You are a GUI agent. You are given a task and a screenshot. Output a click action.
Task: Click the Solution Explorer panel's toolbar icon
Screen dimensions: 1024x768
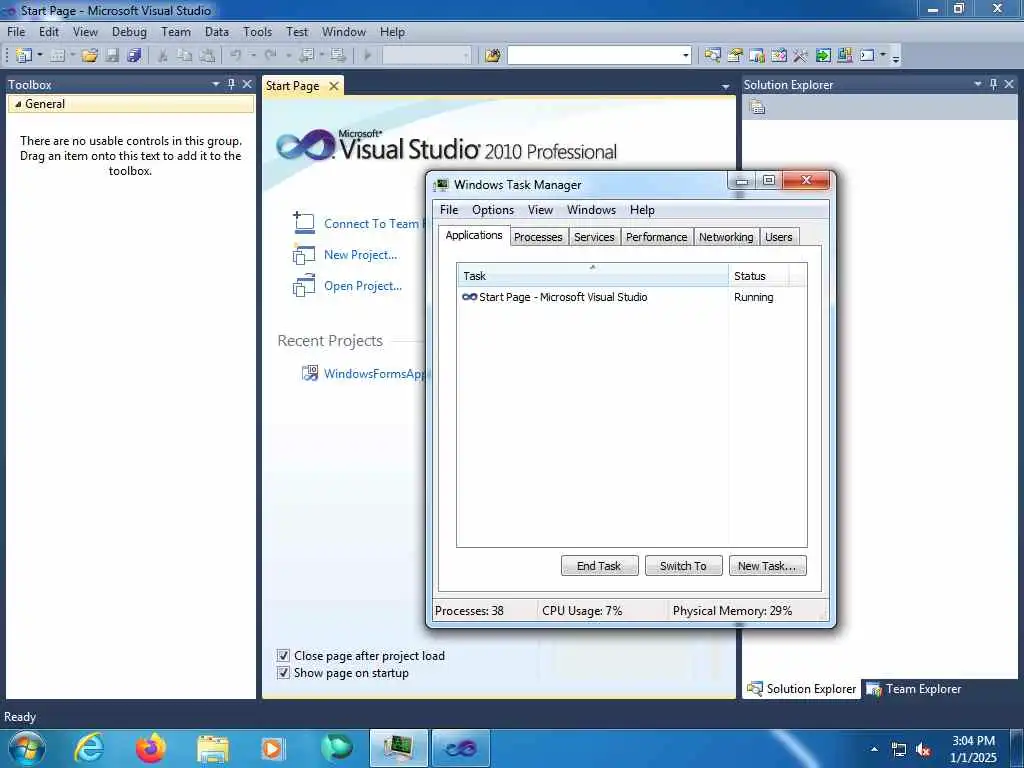pyautogui.click(x=758, y=107)
